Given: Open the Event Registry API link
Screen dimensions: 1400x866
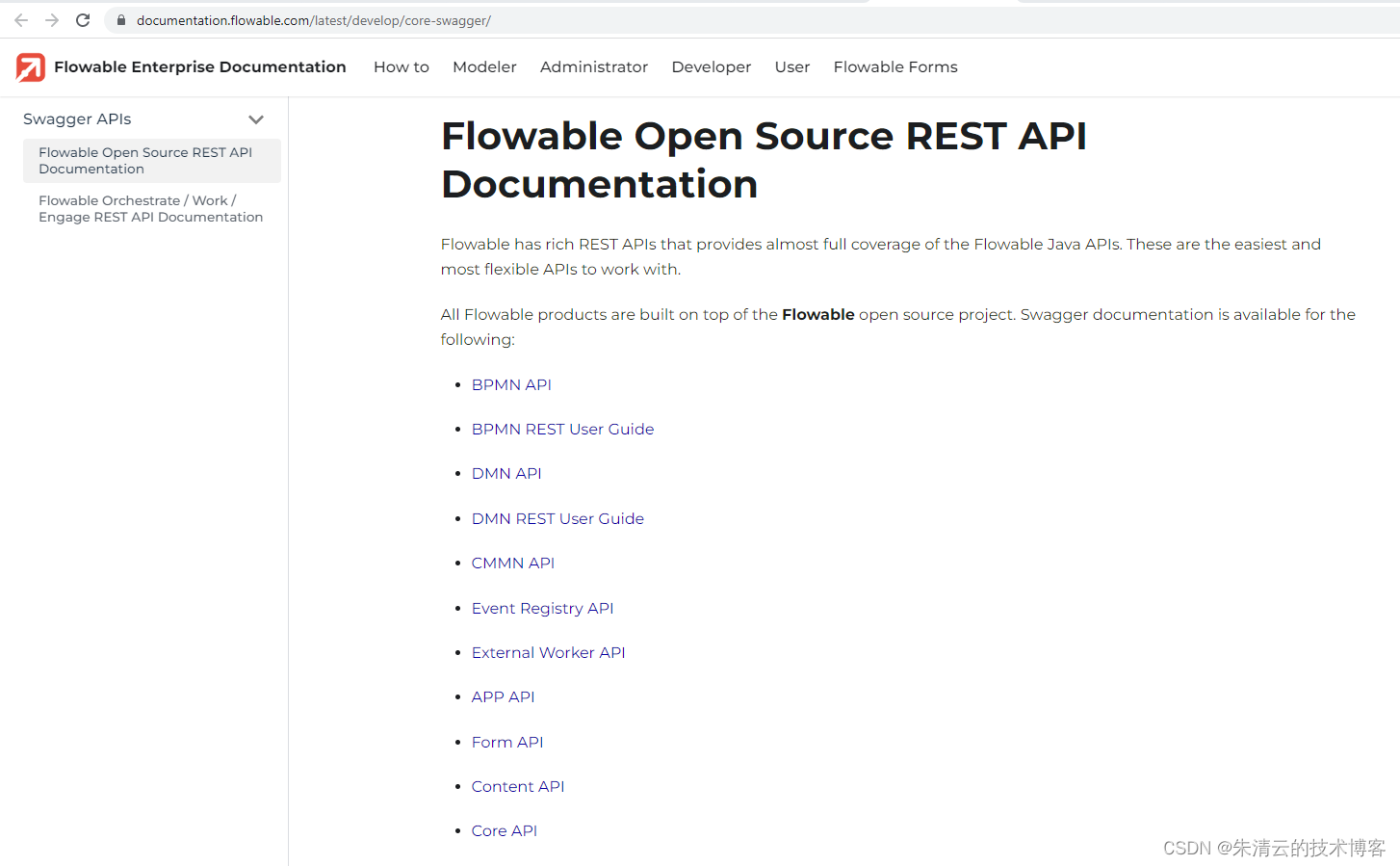Looking at the screenshot, I should pos(542,608).
